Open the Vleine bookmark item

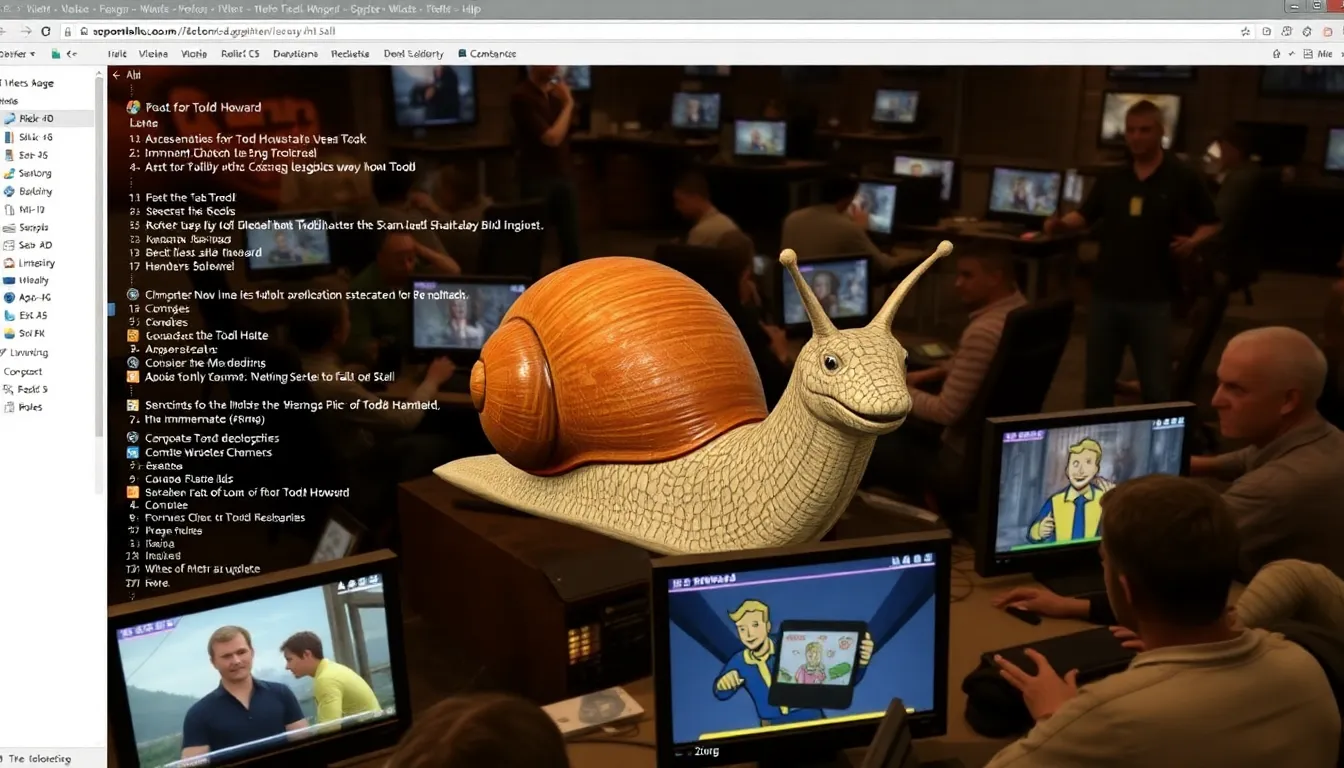pyautogui.click(x=153, y=54)
